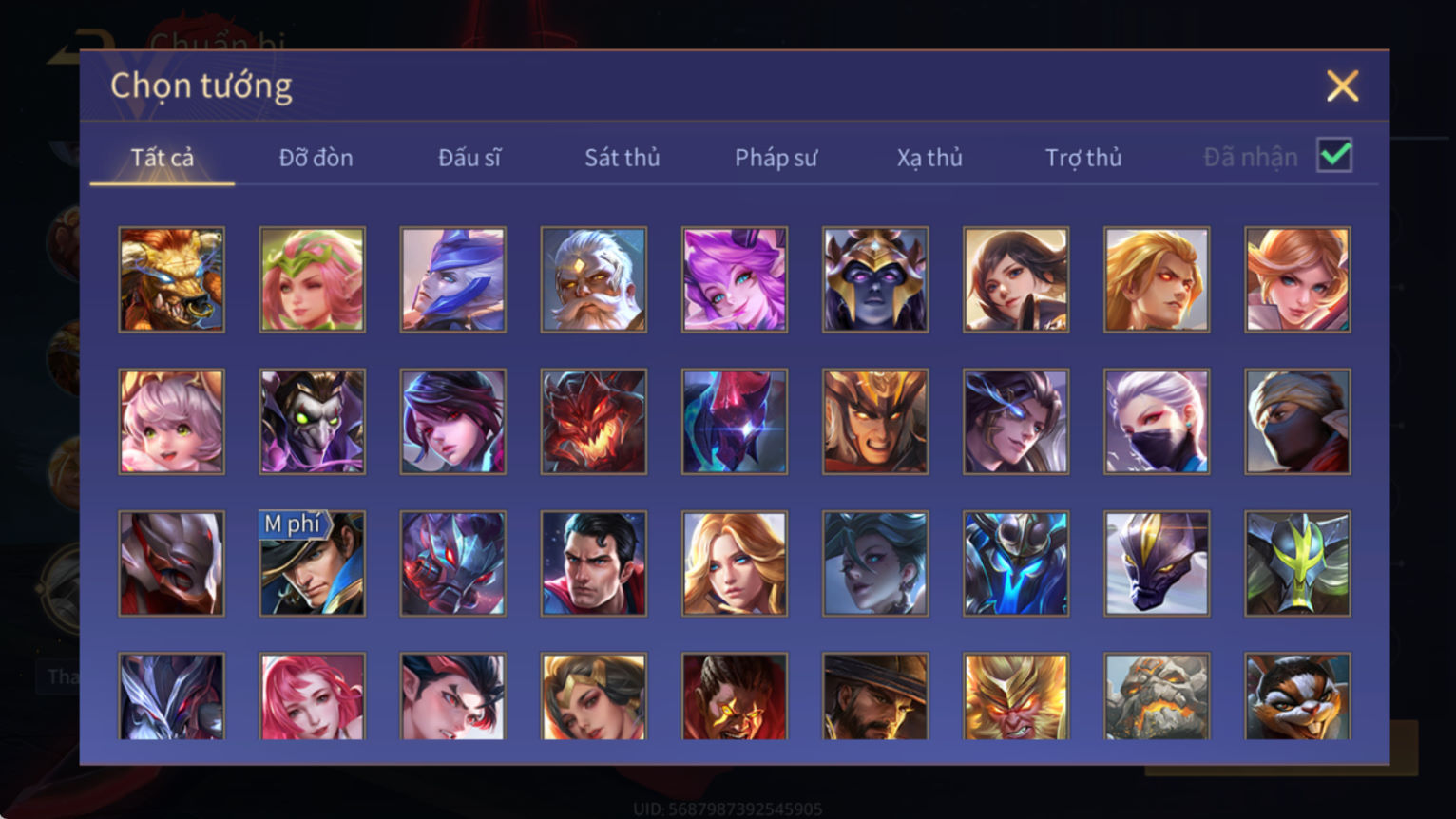The width and height of the screenshot is (1456, 819).
Task: Show the 'Pháp sư' hero category
Action: click(776, 158)
